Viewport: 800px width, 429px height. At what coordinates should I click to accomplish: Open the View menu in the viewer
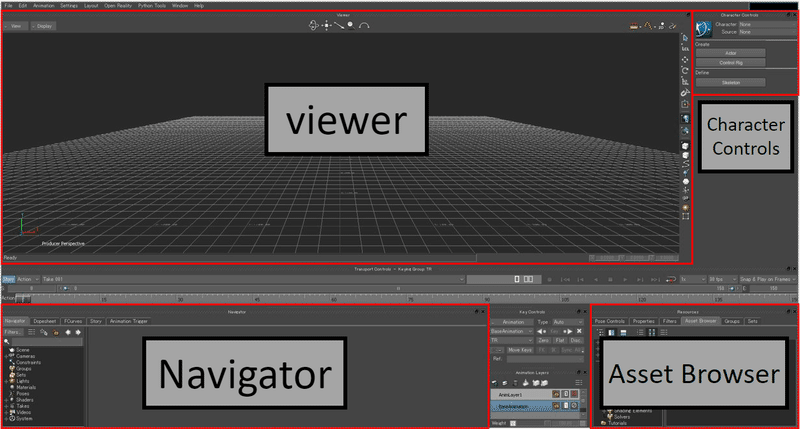tap(15, 26)
